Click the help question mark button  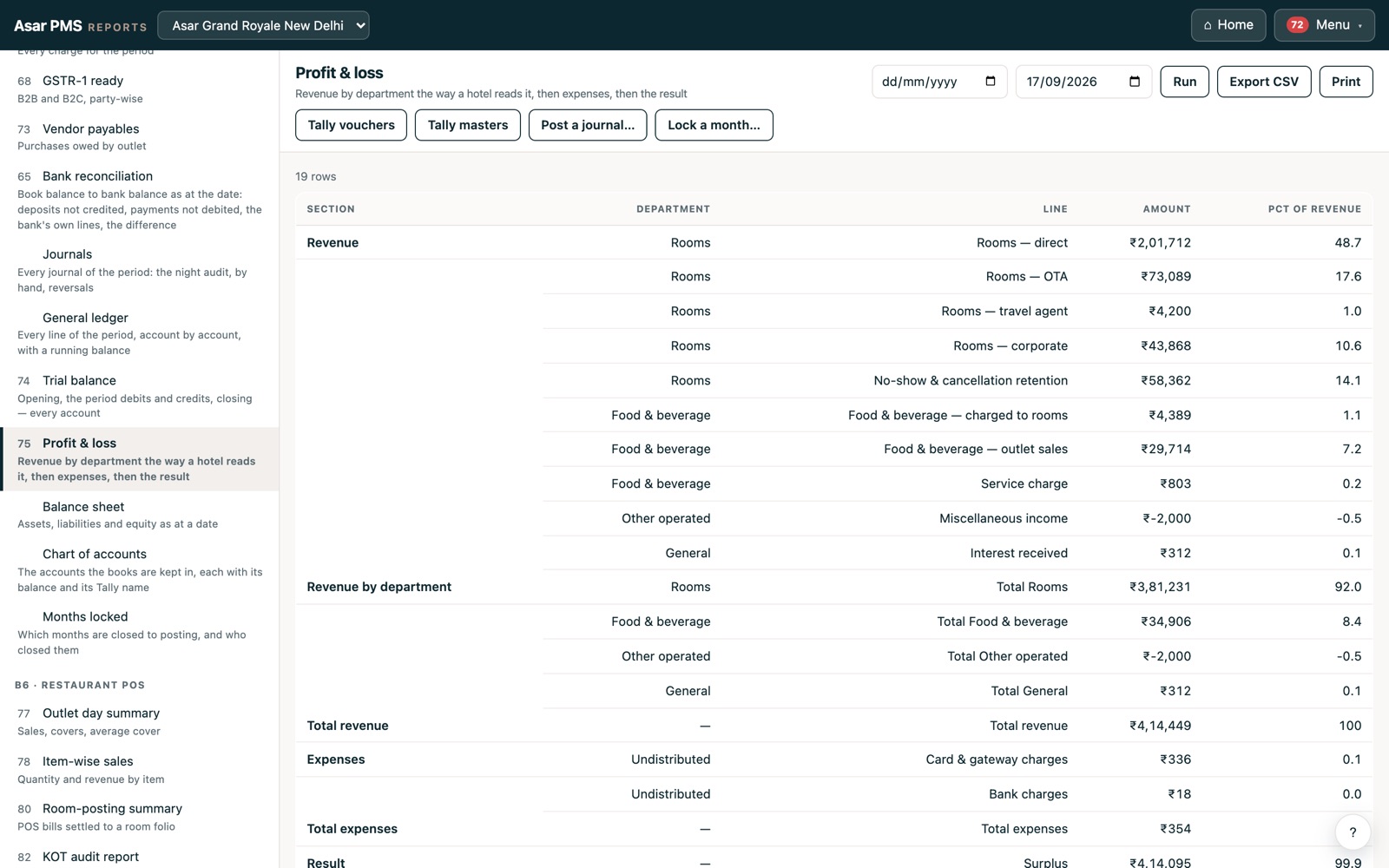(1353, 832)
